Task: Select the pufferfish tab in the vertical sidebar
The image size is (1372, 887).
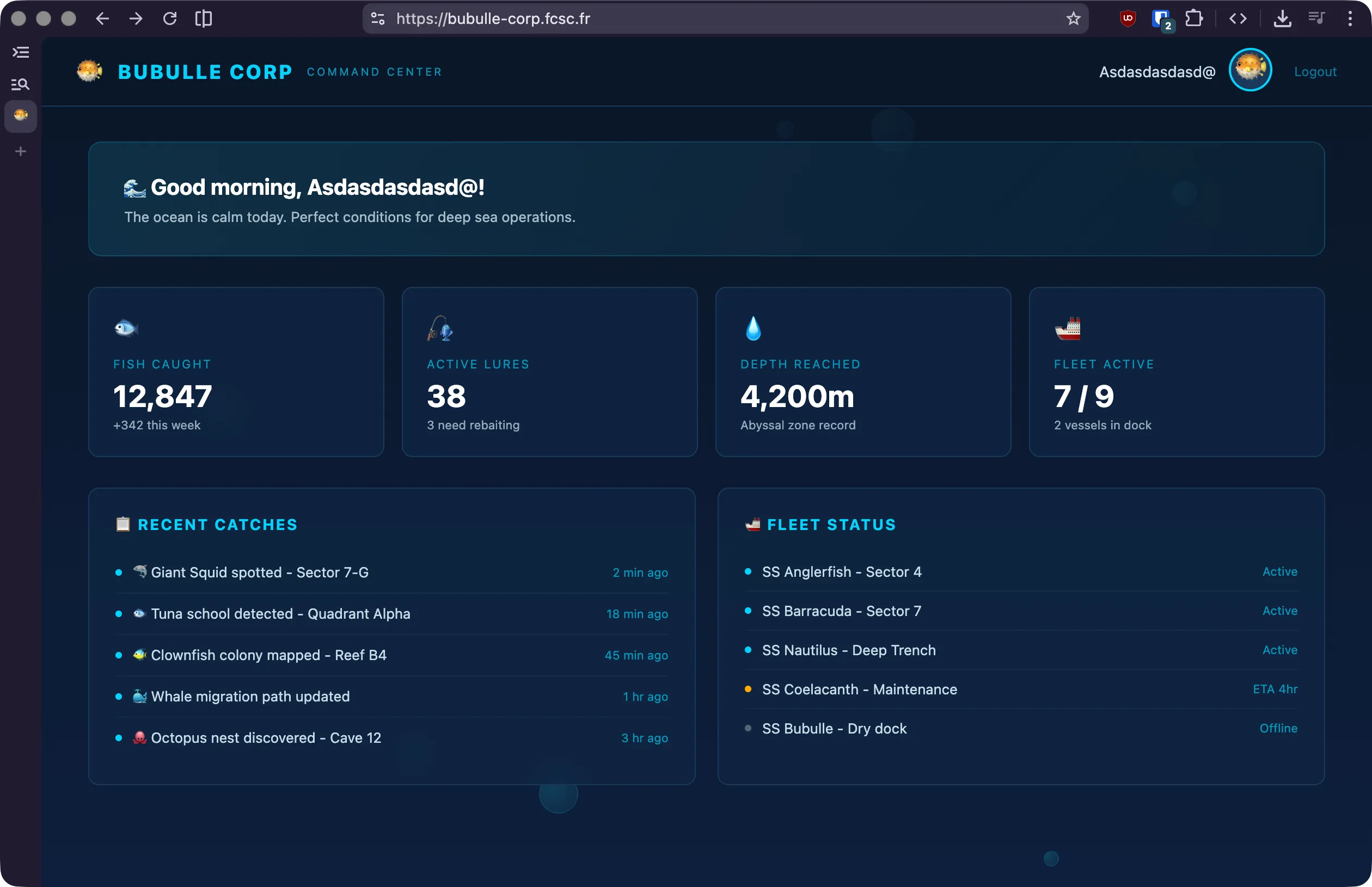Action: [x=20, y=116]
